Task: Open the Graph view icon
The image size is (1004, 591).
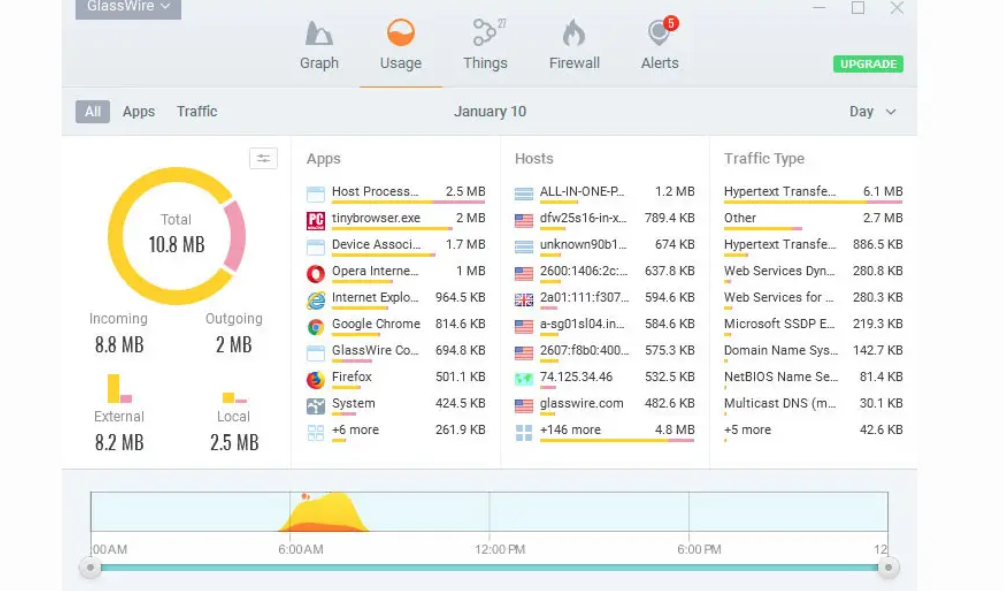Action: pos(319,34)
